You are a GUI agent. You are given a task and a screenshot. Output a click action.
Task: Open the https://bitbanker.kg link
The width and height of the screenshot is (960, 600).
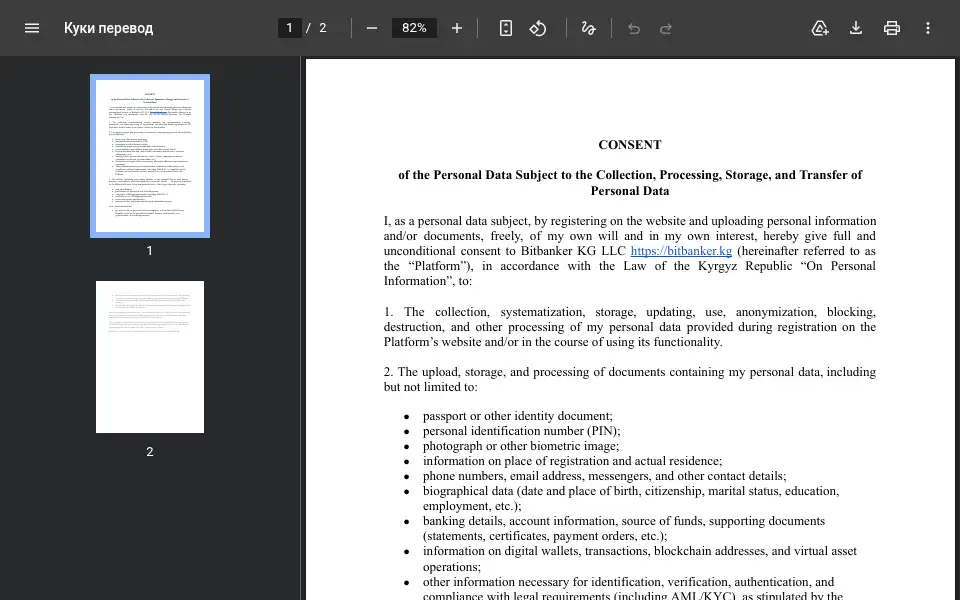(681, 251)
